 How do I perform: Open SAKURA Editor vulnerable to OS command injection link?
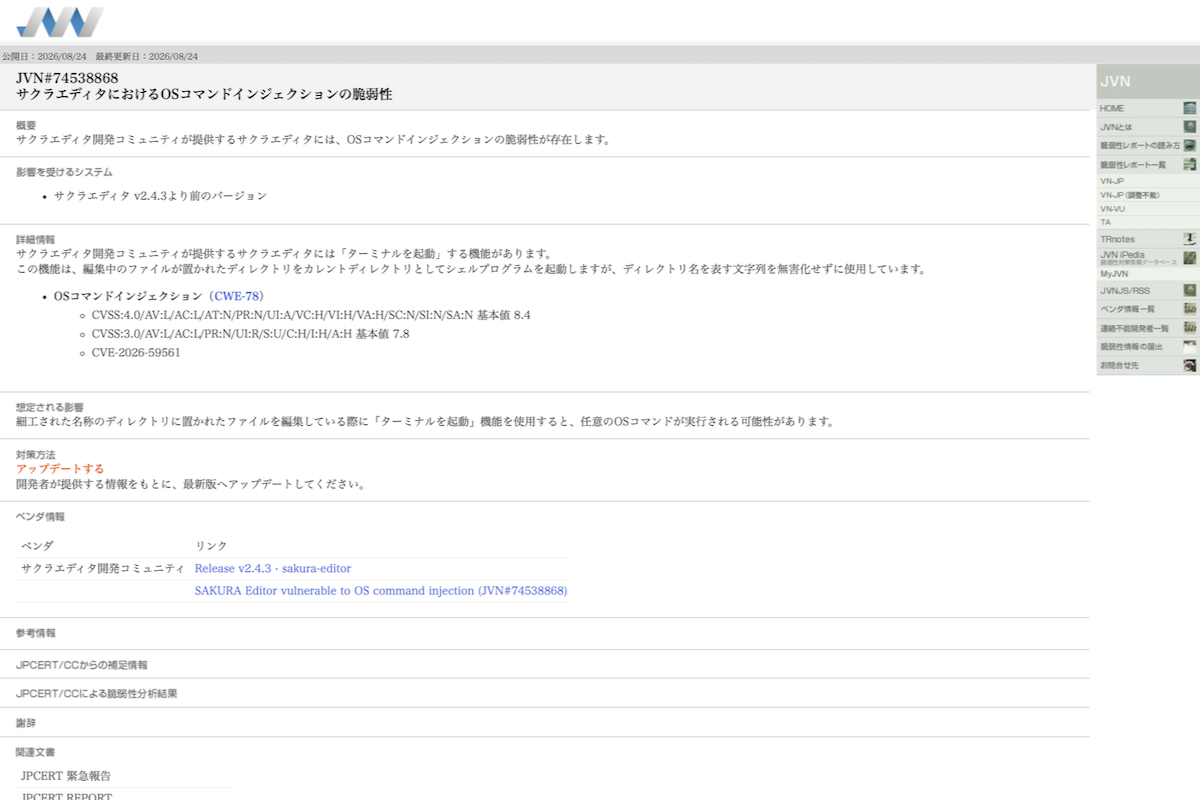pyautogui.click(x=381, y=591)
